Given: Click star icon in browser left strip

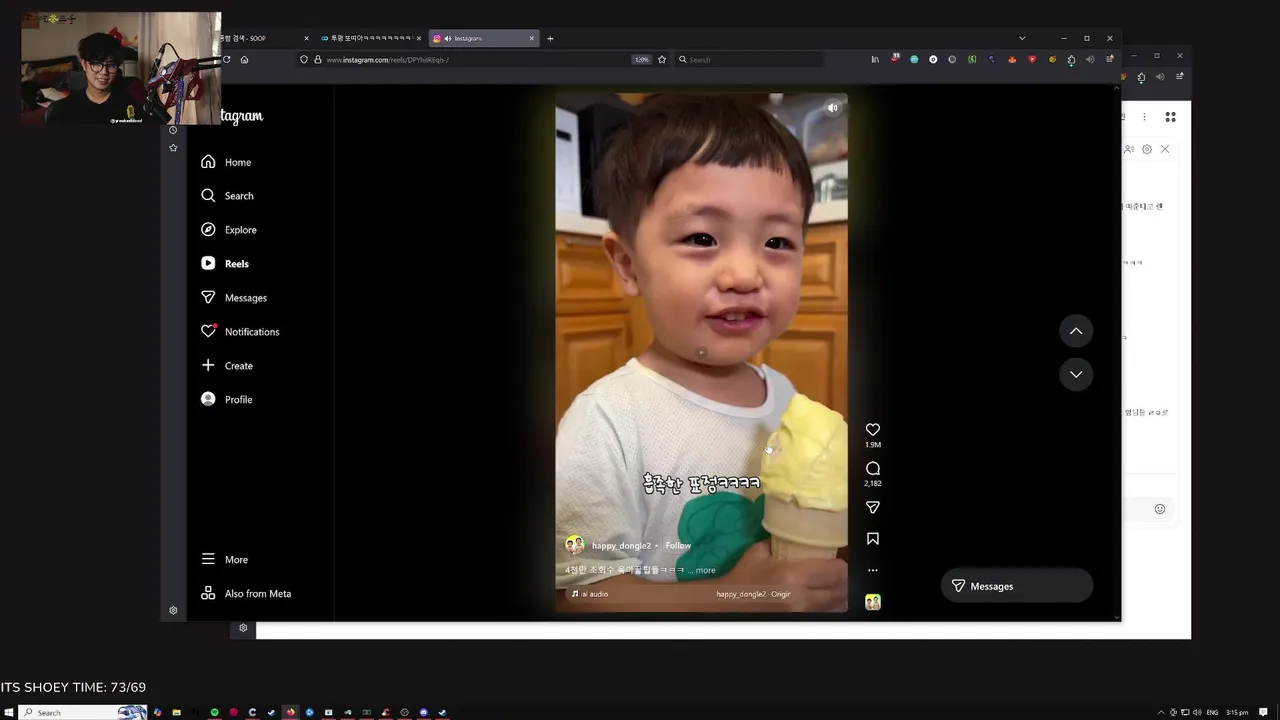Looking at the screenshot, I should tap(173, 148).
